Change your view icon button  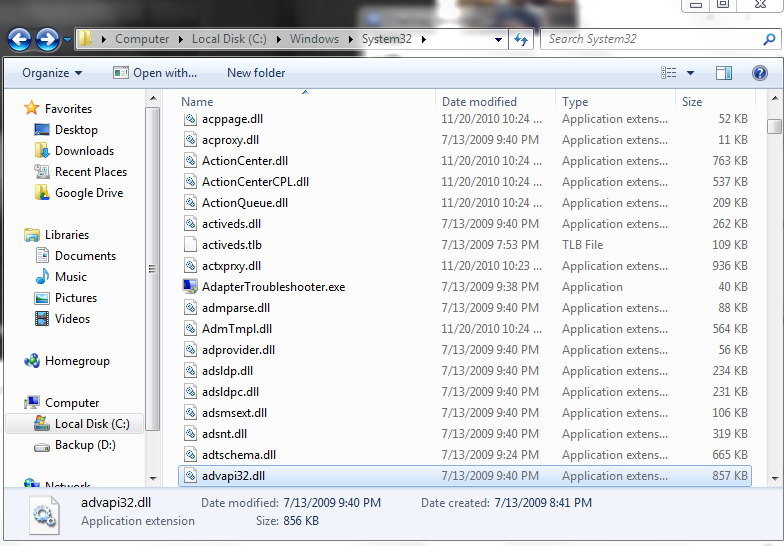(668, 73)
